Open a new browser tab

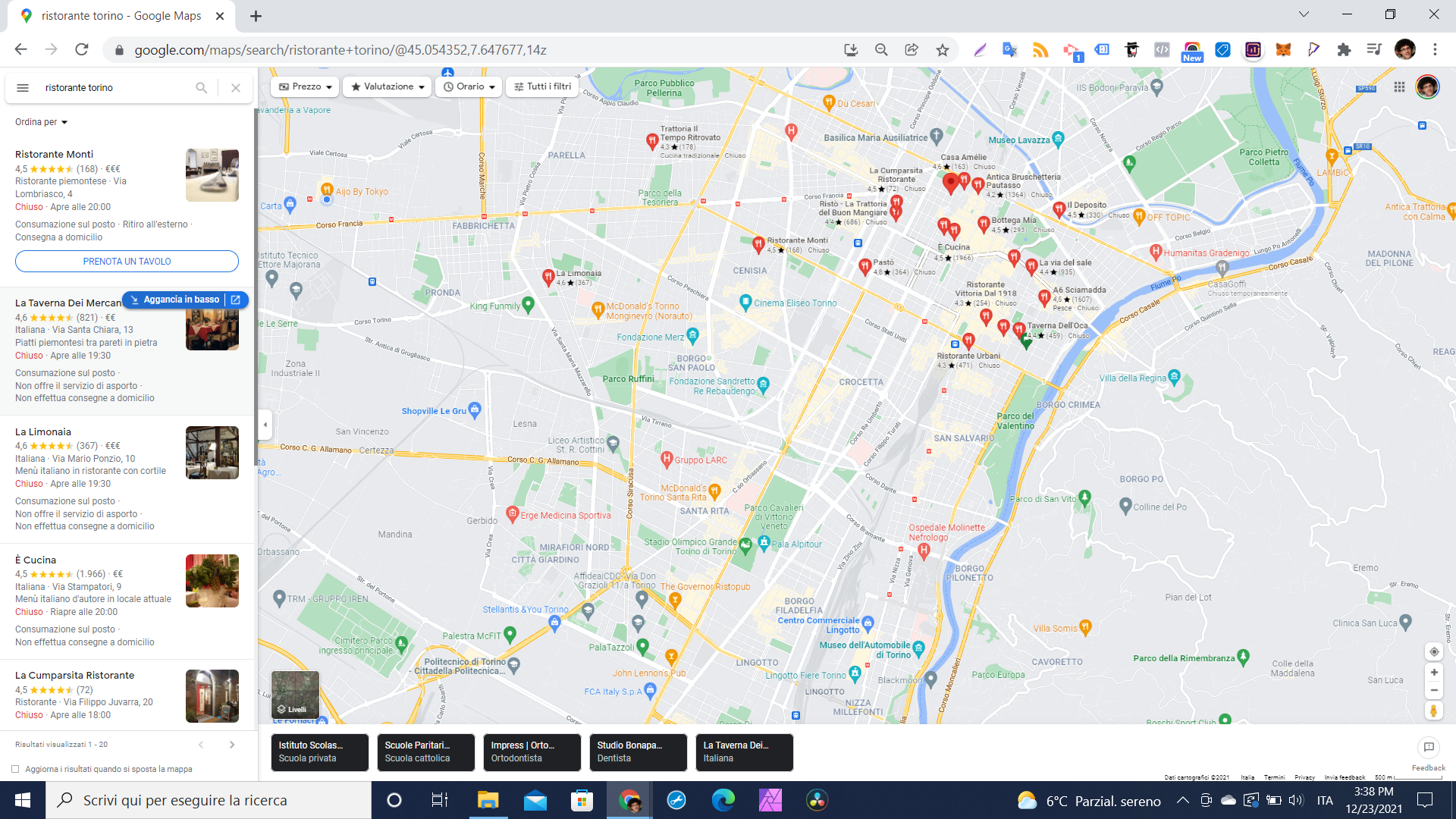tap(256, 16)
